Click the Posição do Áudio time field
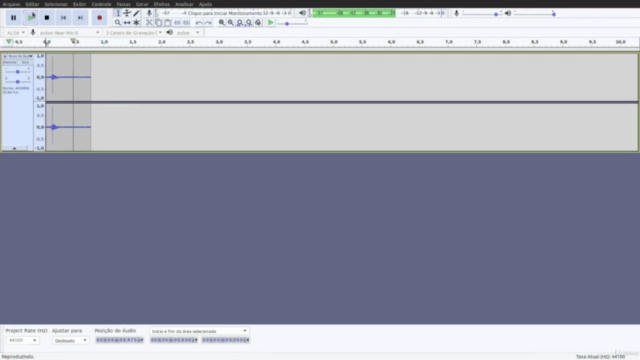 (120, 340)
